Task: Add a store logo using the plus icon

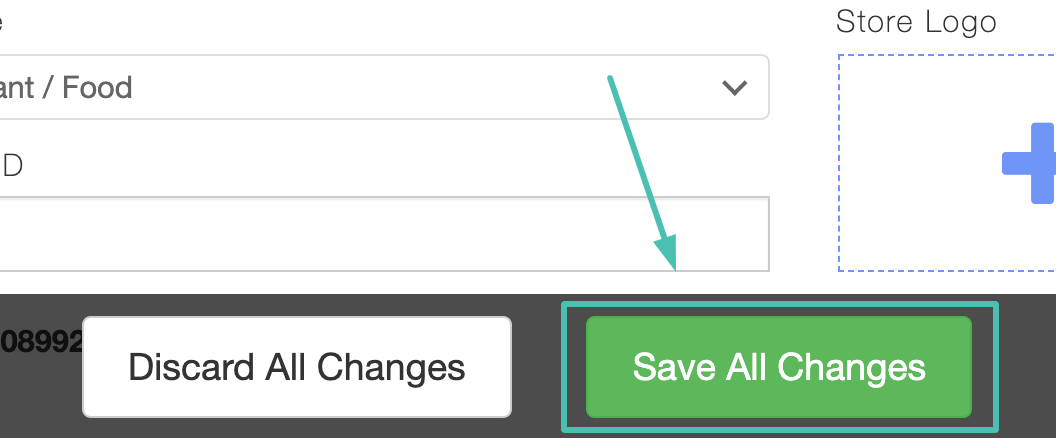Action: [x=1032, y=163]
